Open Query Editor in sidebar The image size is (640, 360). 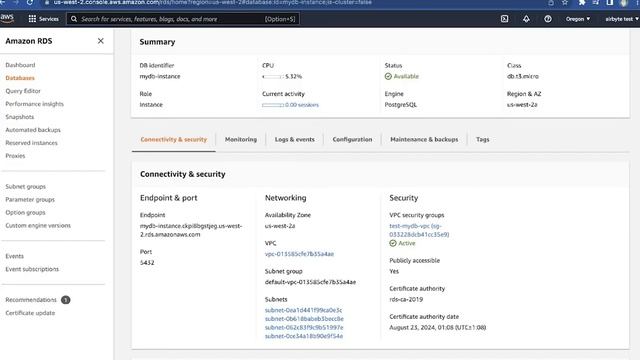[23, 91]
